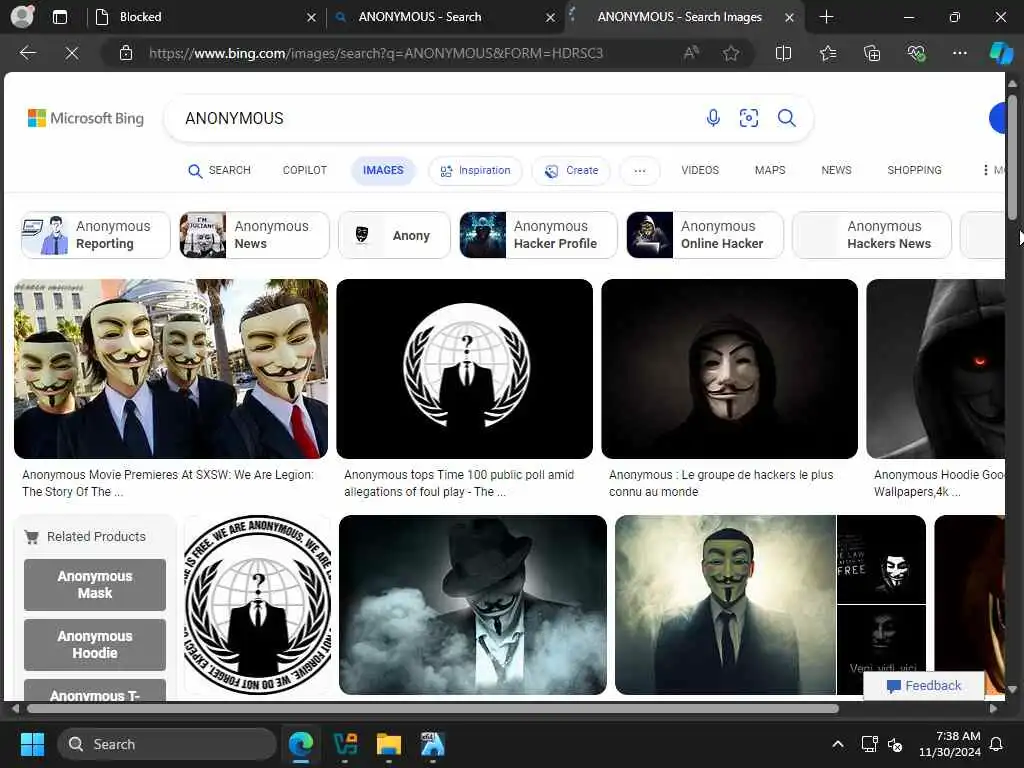
Task: Open File Explorer from the taskbar
Action: tap(389, 744)
